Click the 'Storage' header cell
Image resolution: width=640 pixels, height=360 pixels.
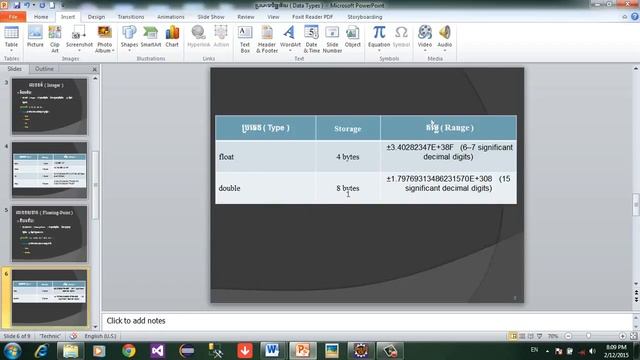[x=348, y=128]
